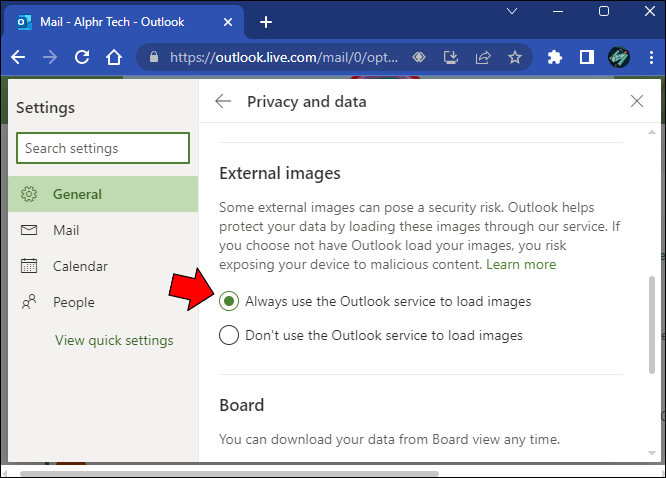This screenshot has height=478, width=666.
Task: Click the People icon in settings
Action: point(29,302)
